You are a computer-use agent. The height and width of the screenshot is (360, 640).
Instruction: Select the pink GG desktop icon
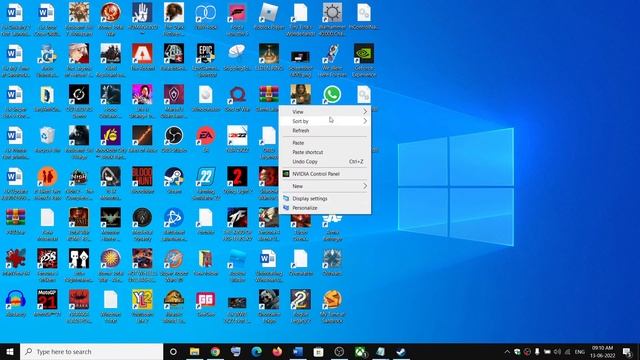coord(205,299)
